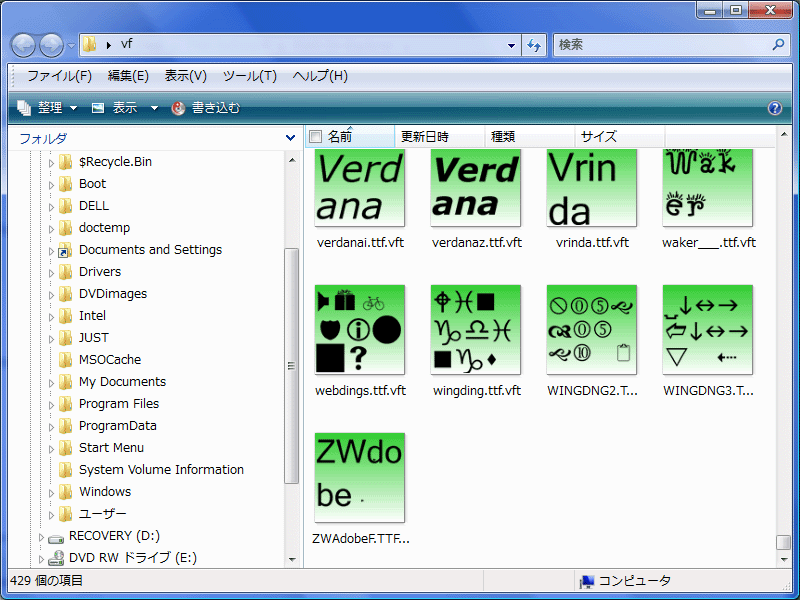Screen dimensions: 800x600
Task: Select the DVD RW drive (E:) icon
Action: (56, 558)
